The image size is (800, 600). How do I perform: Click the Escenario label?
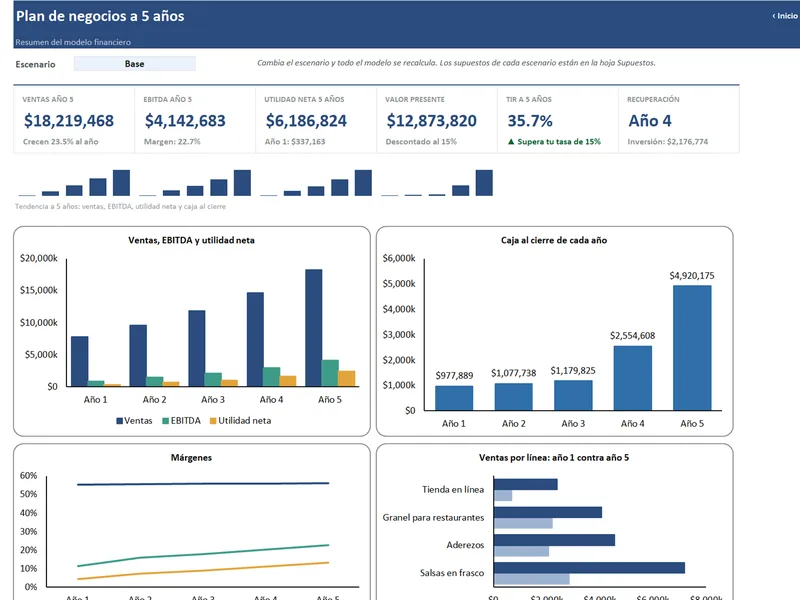point(35,64)
